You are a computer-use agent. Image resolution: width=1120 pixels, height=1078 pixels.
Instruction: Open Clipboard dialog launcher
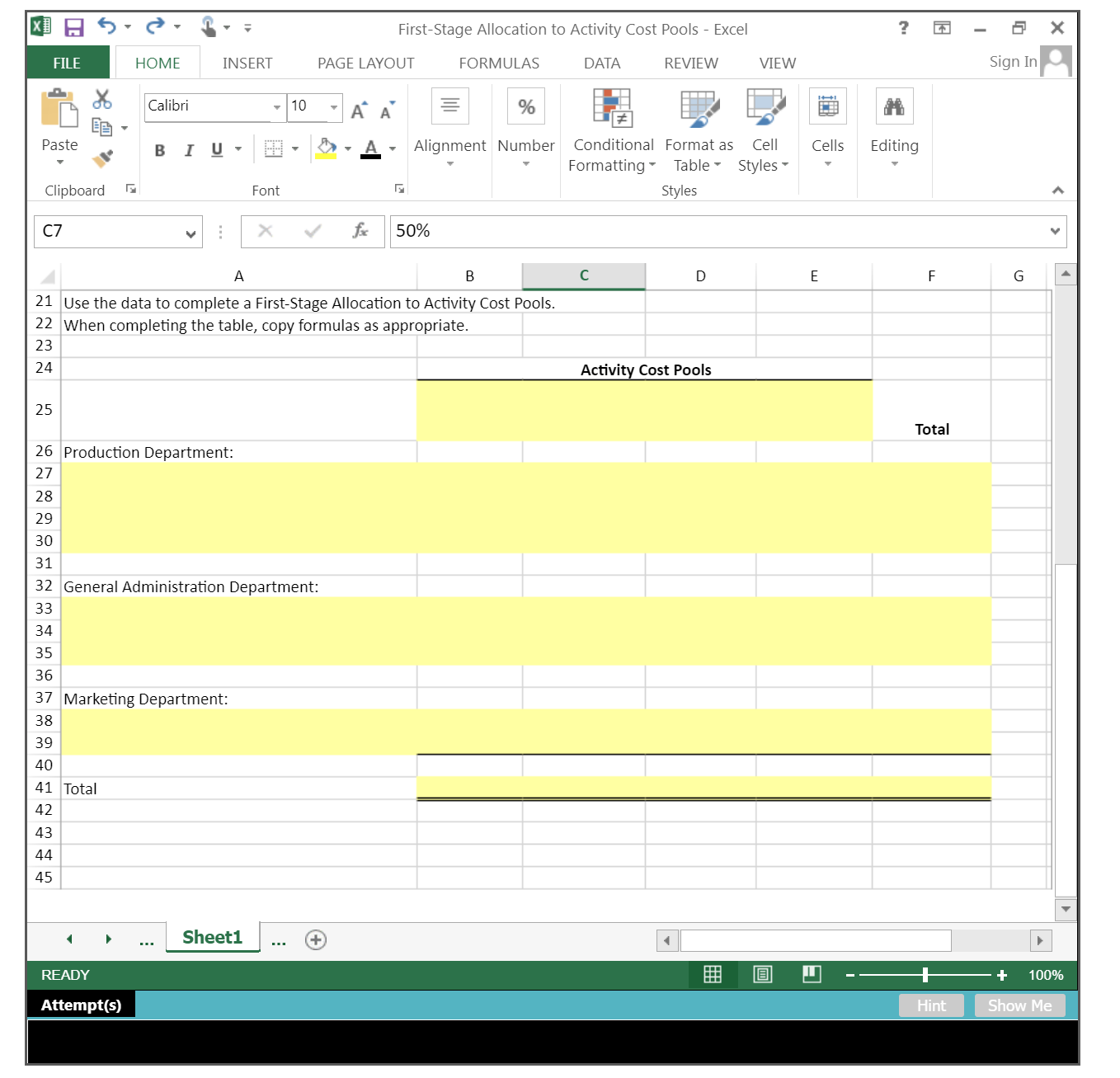click(x=130, y=189)
